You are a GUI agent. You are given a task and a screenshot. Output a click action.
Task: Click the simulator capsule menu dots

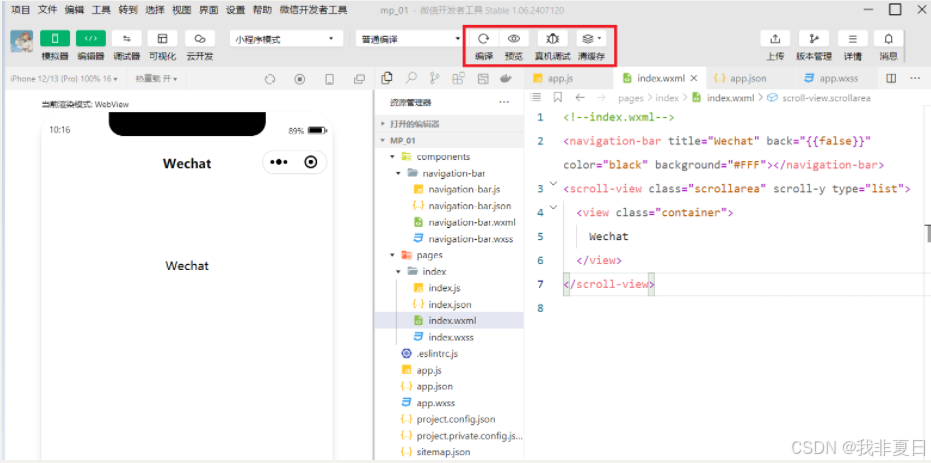pyautogui.click(x=278, y=162)
